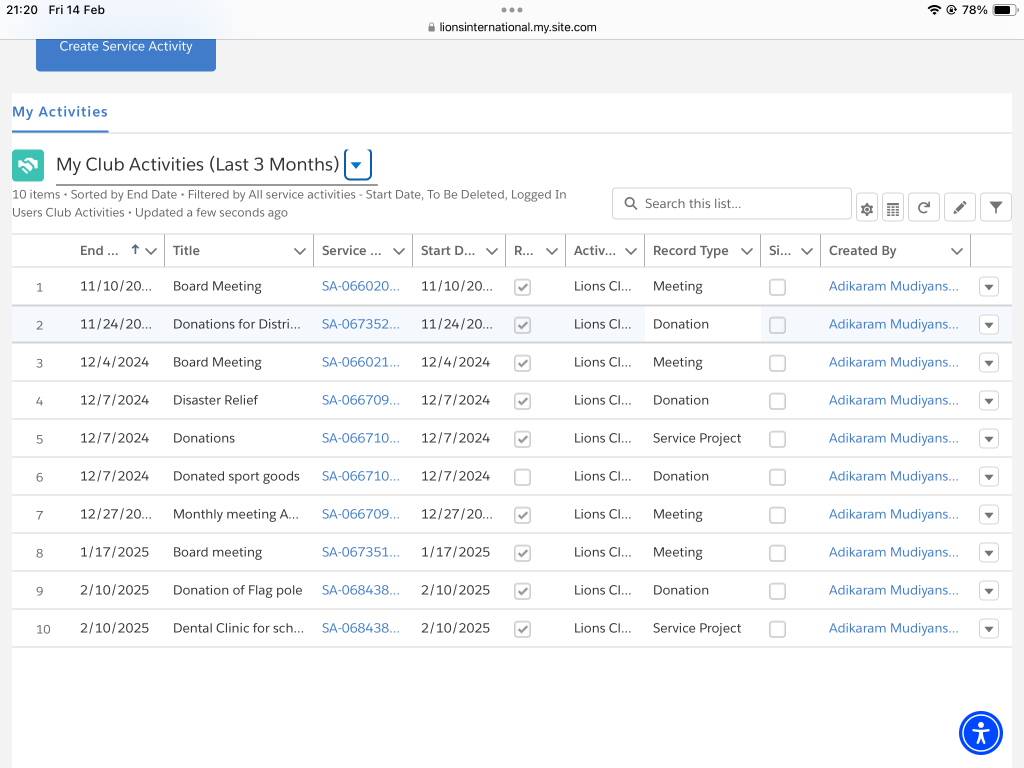This screenshot has width=1024, height=768.
Task: Click the R... column header label
Action: coord(524,251)
